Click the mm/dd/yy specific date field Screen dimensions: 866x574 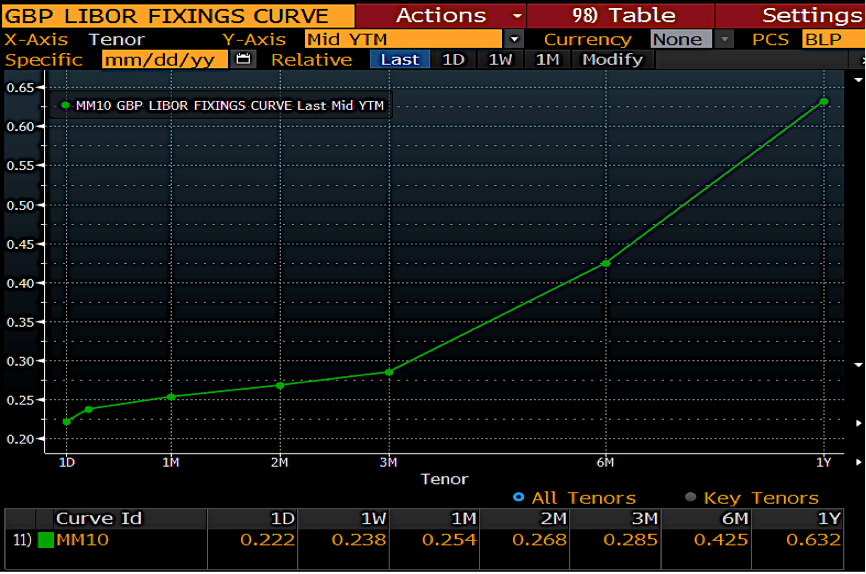[165, 60]
